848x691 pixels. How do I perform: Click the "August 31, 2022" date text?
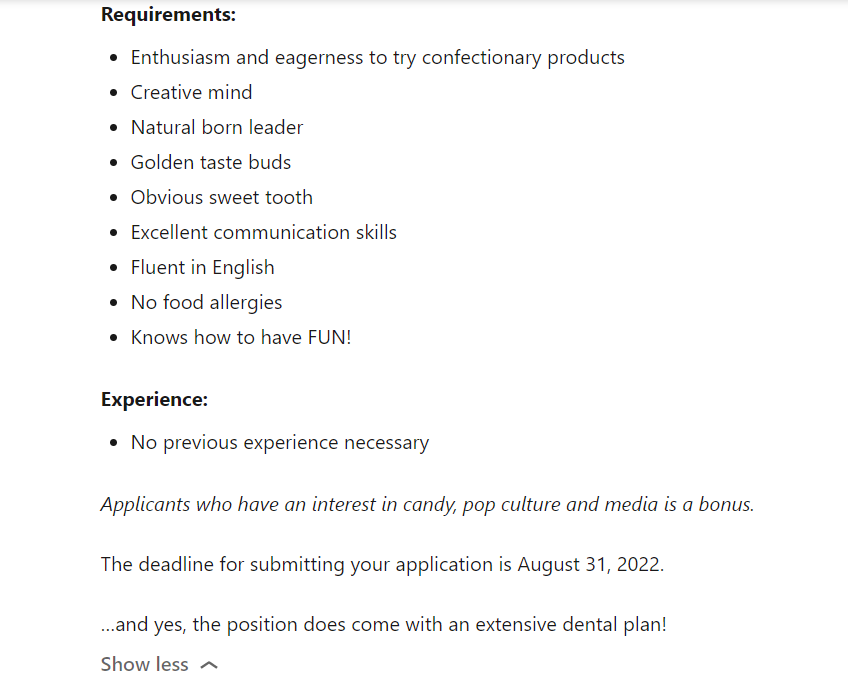[588, 565]
